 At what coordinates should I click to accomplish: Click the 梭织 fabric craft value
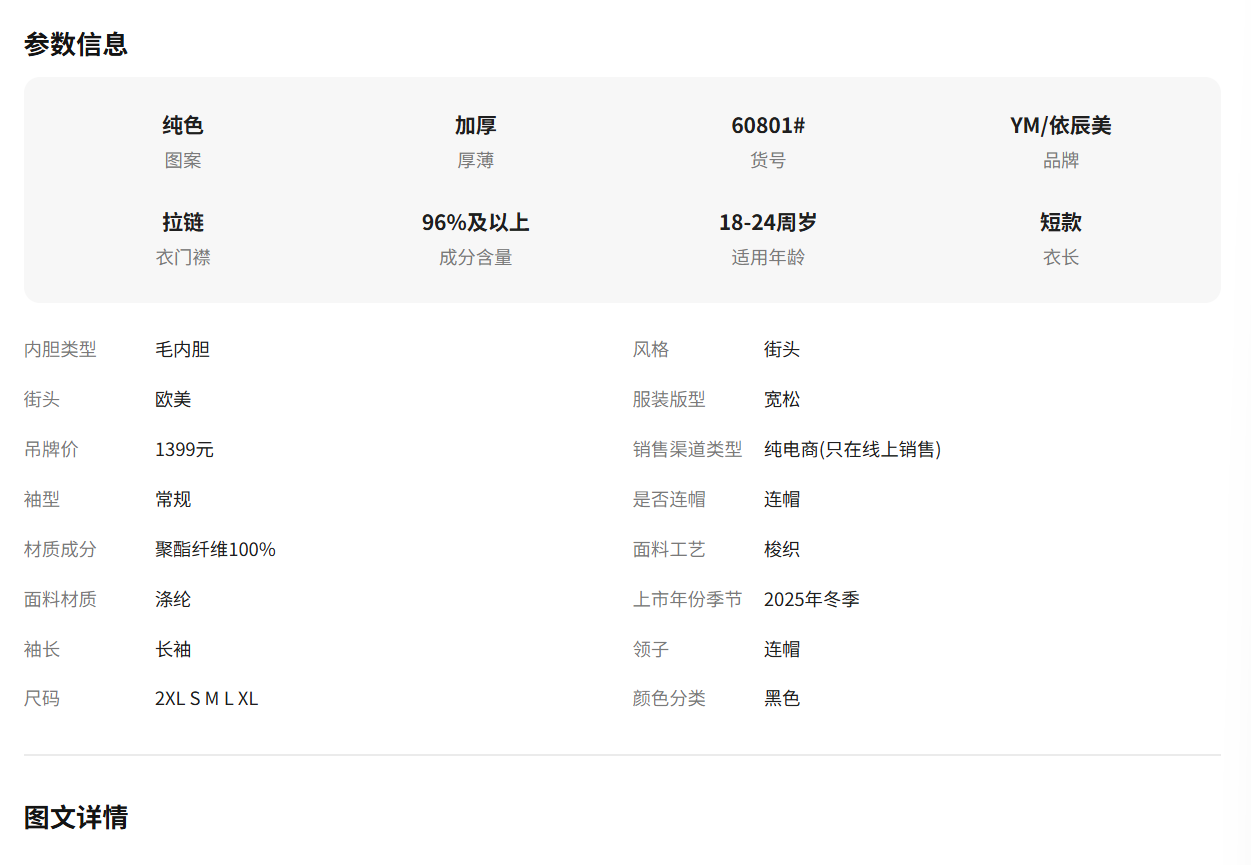(782, 549)
